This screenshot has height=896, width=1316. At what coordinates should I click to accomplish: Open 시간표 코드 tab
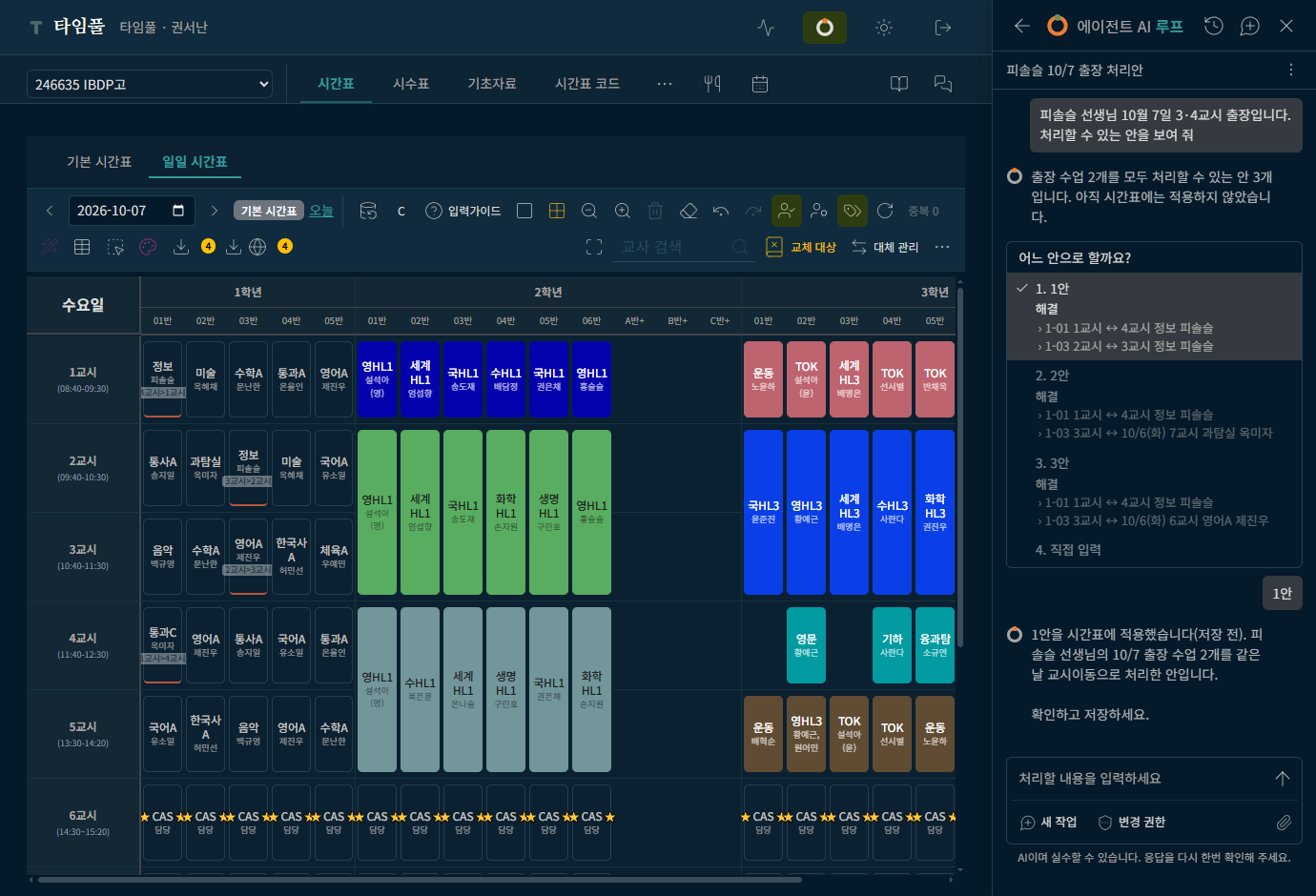587,84
